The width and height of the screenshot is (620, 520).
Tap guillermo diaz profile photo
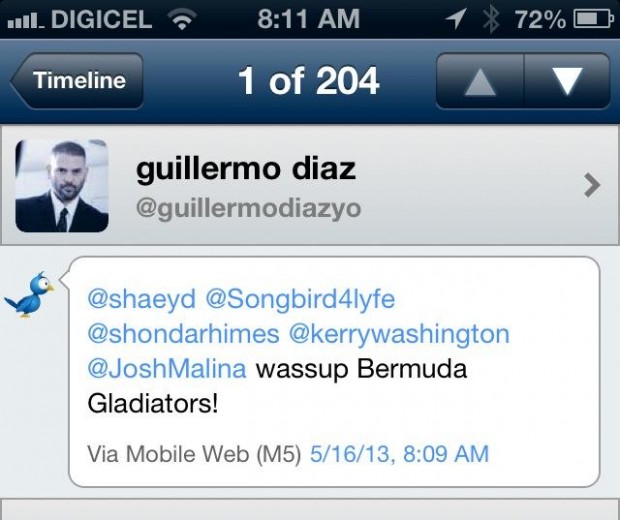(62, 185)
